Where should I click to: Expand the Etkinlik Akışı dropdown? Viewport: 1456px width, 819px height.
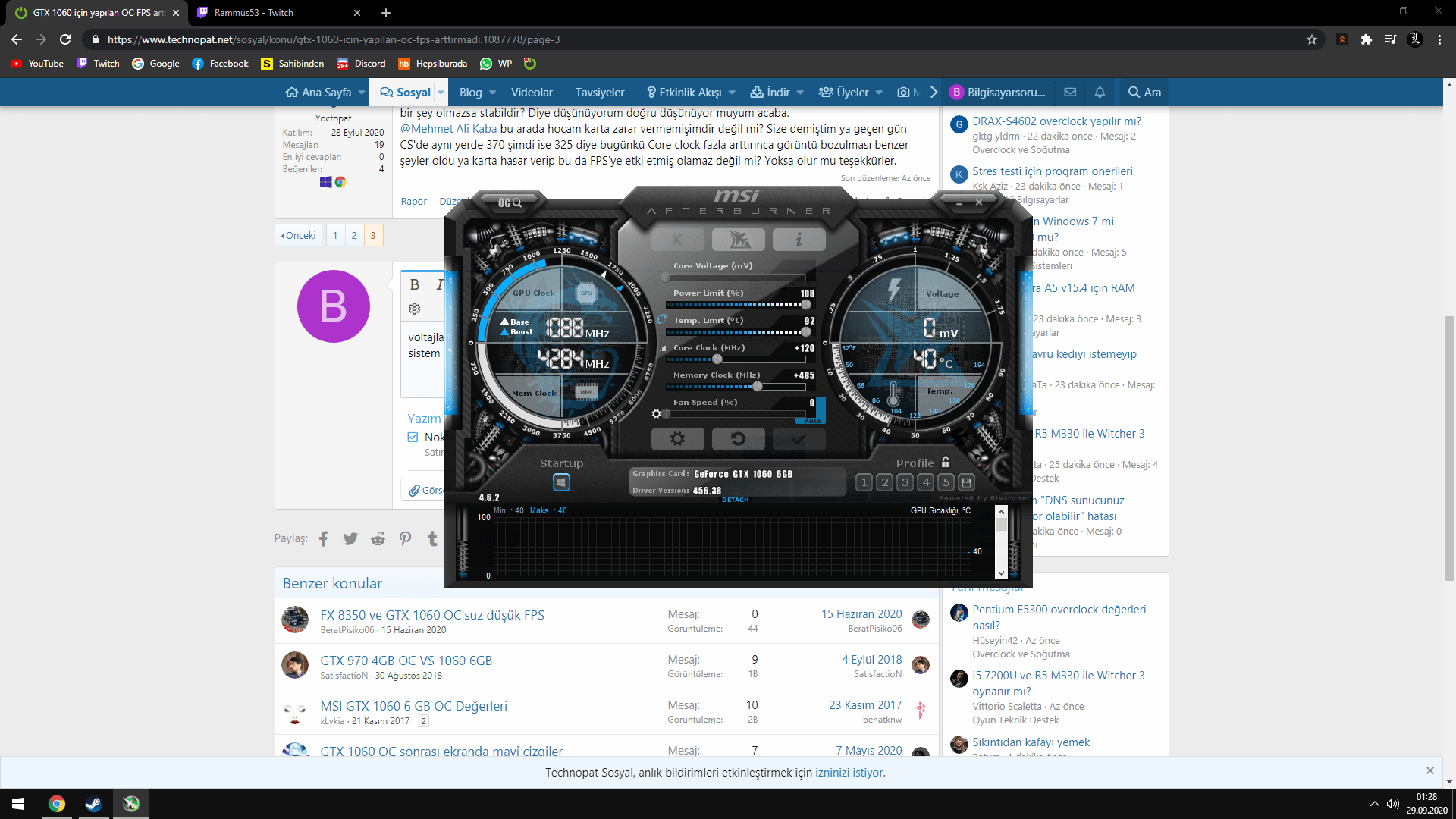(x=732, y=93)
